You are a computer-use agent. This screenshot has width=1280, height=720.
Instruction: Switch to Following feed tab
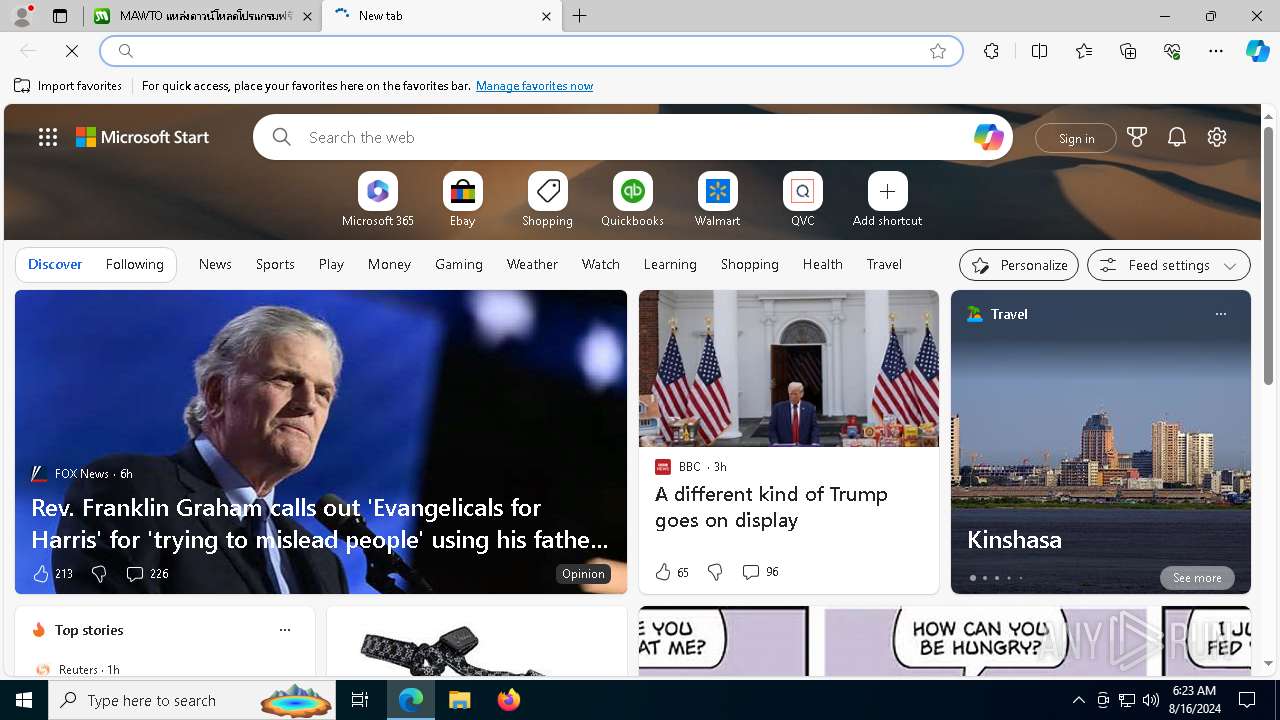134,264
